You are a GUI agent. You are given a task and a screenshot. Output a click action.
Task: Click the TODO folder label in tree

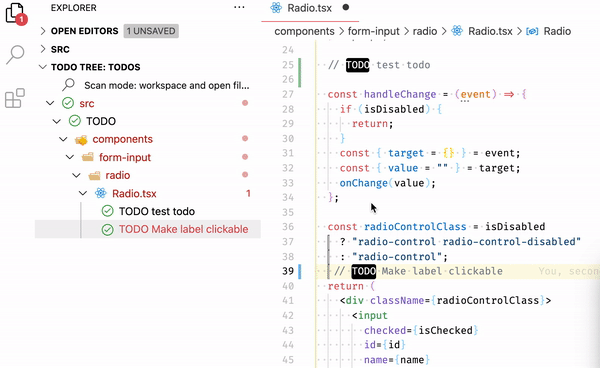pos(101,121)
